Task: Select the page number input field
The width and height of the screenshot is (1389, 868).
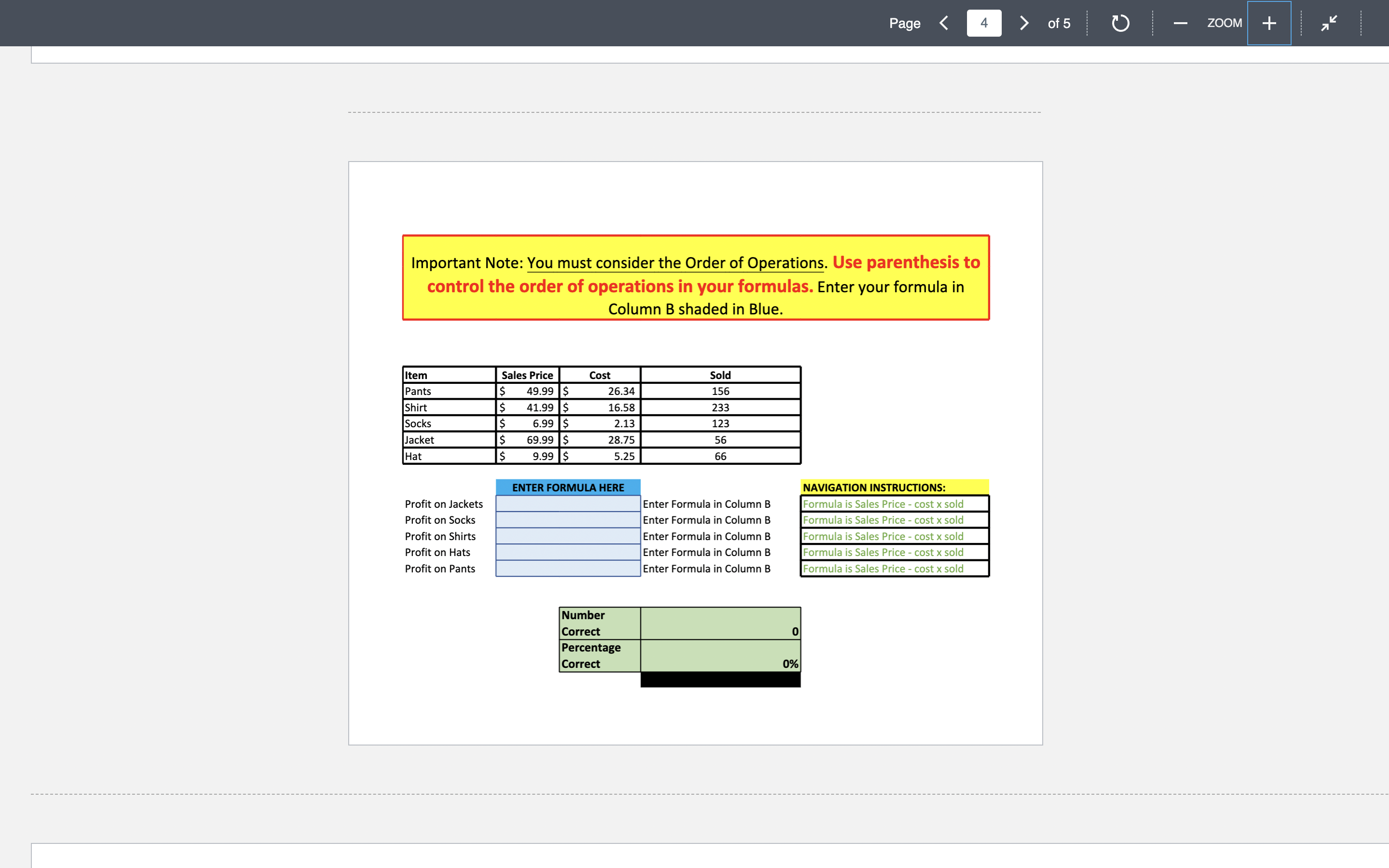Action: coord(984,23)
